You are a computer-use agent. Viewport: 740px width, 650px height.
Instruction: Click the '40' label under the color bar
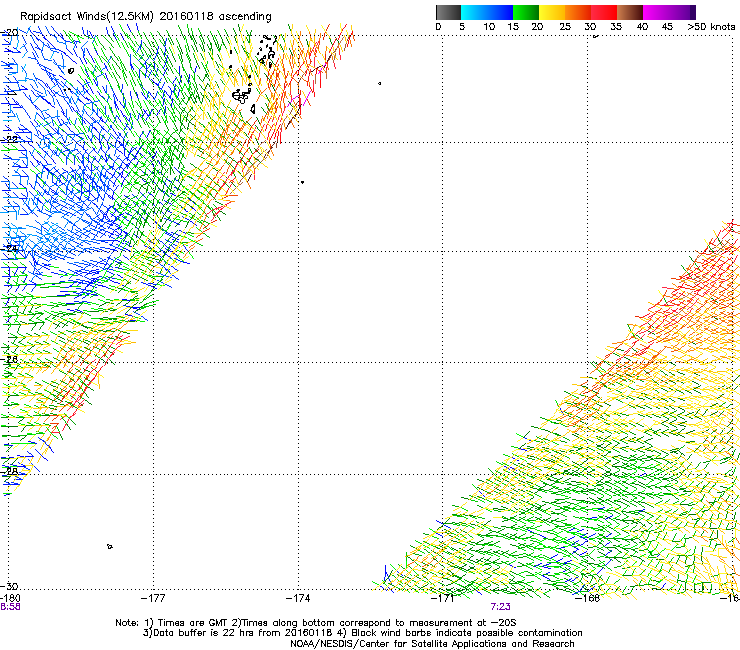tap(642, 27)
